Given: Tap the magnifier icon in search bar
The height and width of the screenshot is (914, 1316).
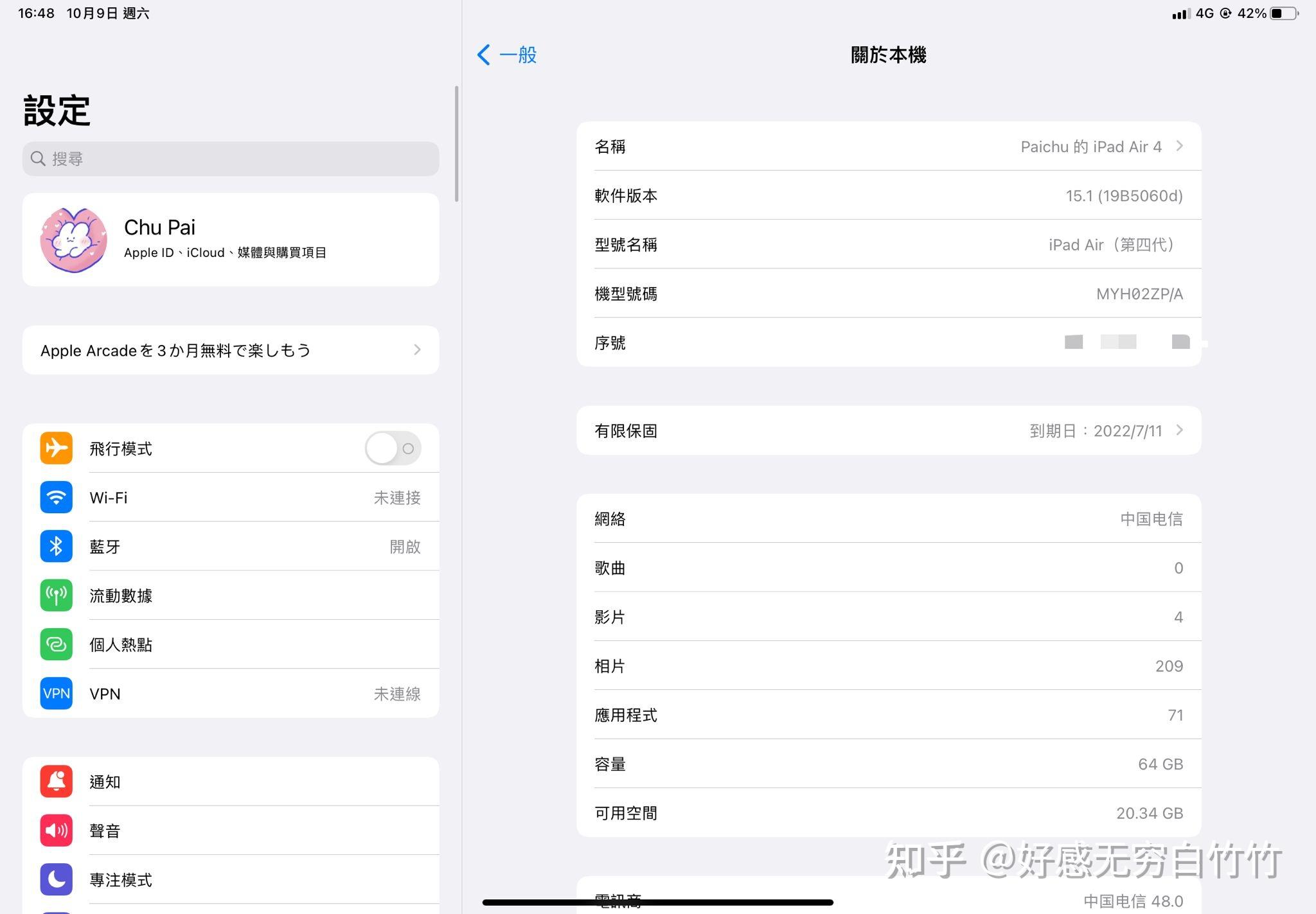Looking at the screenshot, I should click(x=38, y=159).
